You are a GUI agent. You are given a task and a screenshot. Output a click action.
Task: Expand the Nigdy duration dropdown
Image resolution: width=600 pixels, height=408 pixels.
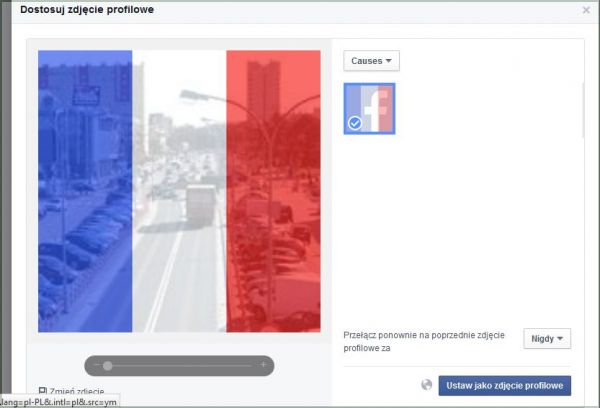[546, 339]
